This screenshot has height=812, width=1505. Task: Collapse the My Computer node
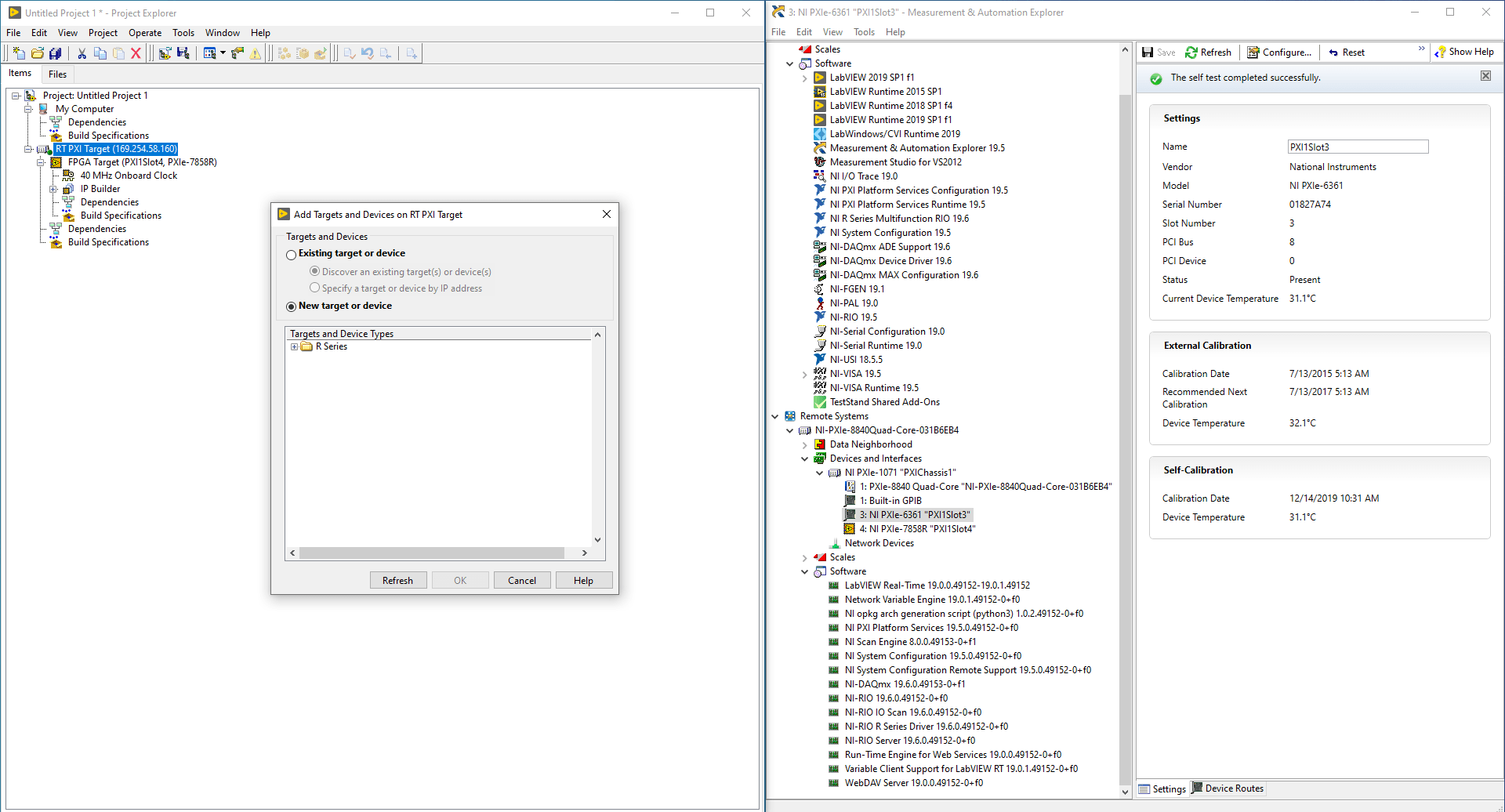(x=28, y=109)
